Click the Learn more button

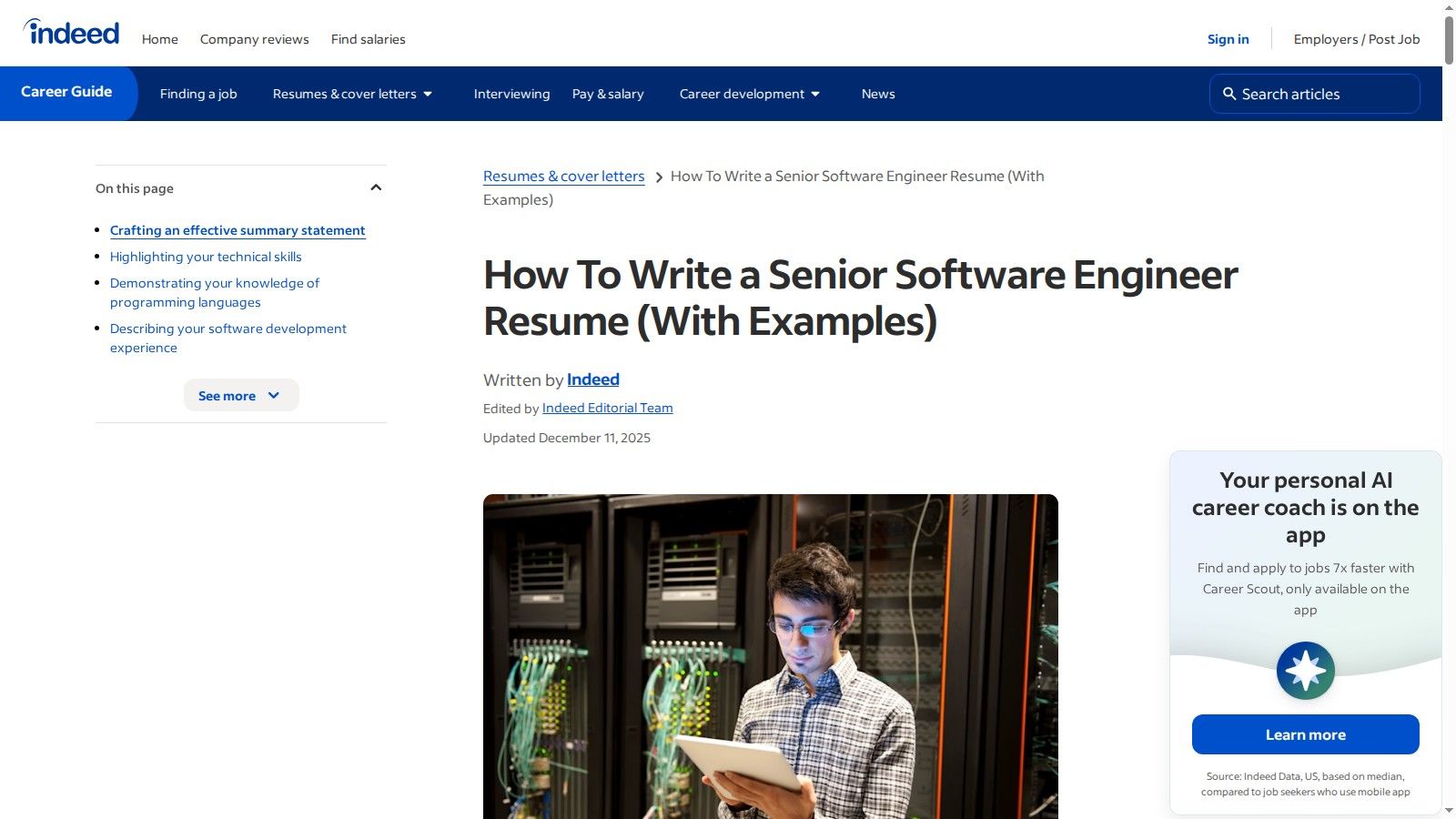click(x=1305, y=734)
